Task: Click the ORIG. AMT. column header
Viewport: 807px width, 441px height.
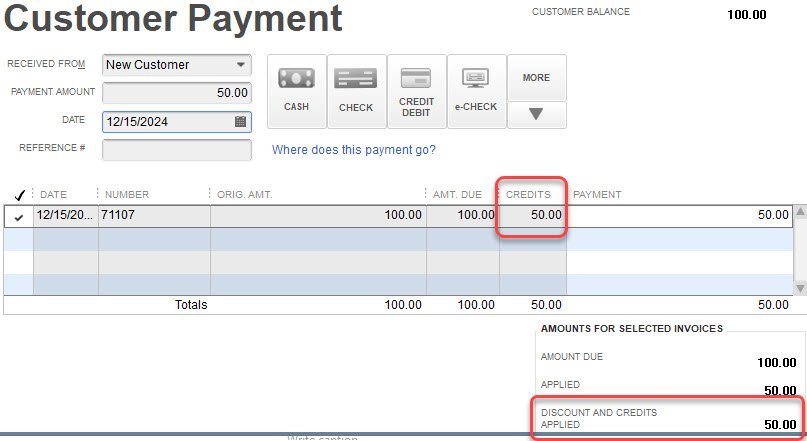Action: (245, 195)
